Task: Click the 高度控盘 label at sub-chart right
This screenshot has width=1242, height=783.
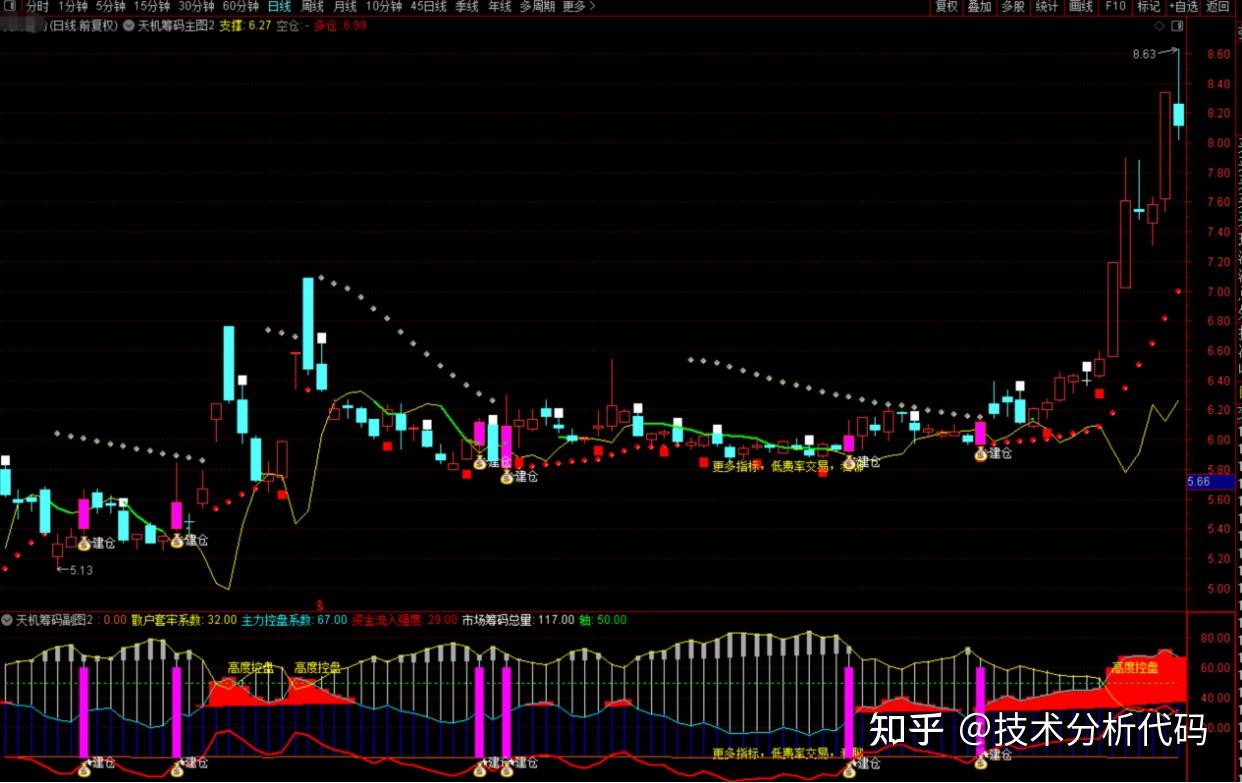Action: coord(1135,668)
